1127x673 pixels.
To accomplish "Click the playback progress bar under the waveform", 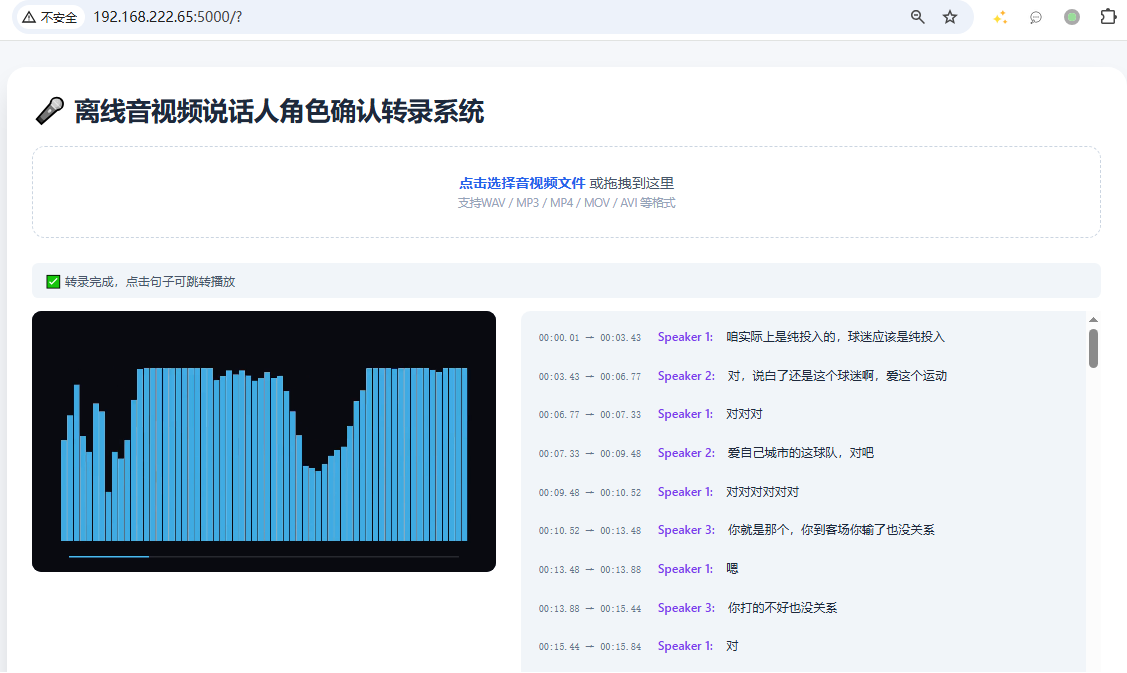I will [x=264, y=557].
